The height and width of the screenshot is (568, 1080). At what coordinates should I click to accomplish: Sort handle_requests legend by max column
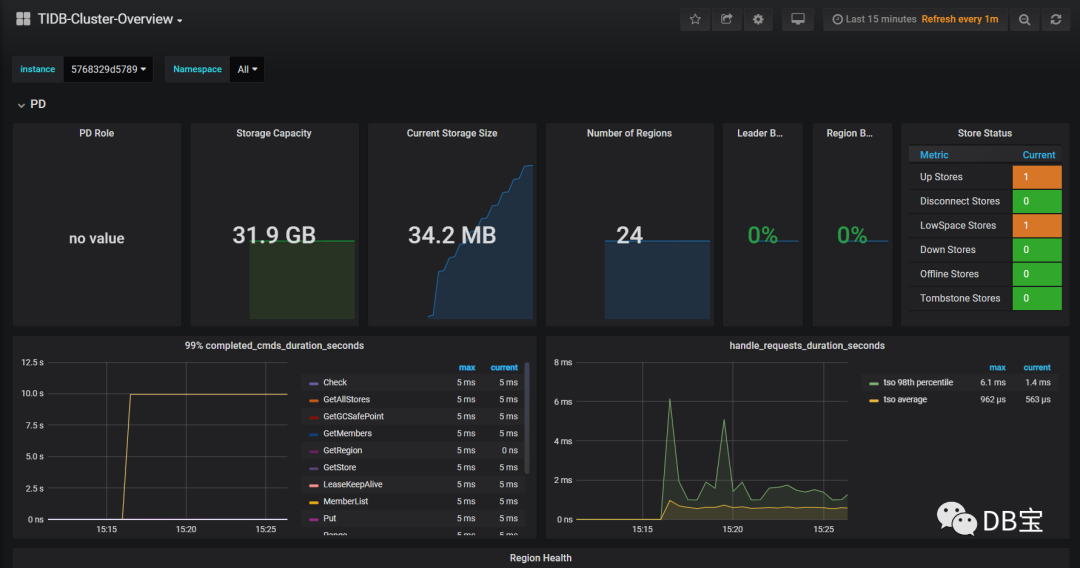[997, 368]
